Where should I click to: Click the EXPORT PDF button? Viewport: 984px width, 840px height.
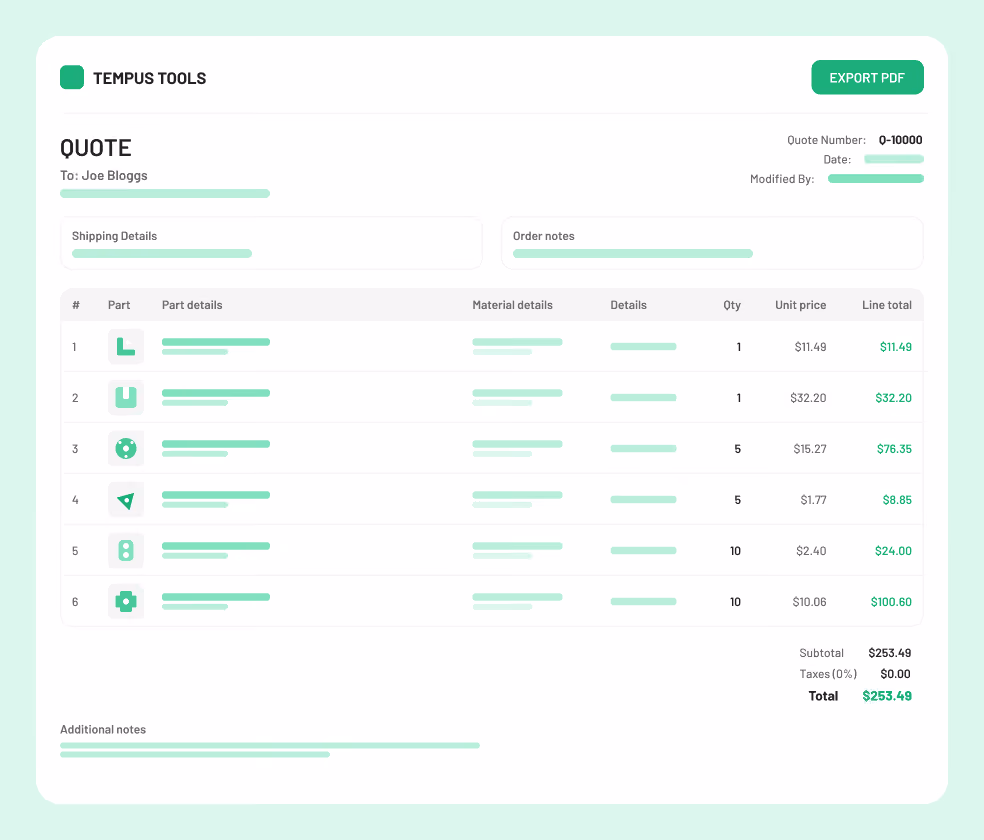tap(867, 78)
